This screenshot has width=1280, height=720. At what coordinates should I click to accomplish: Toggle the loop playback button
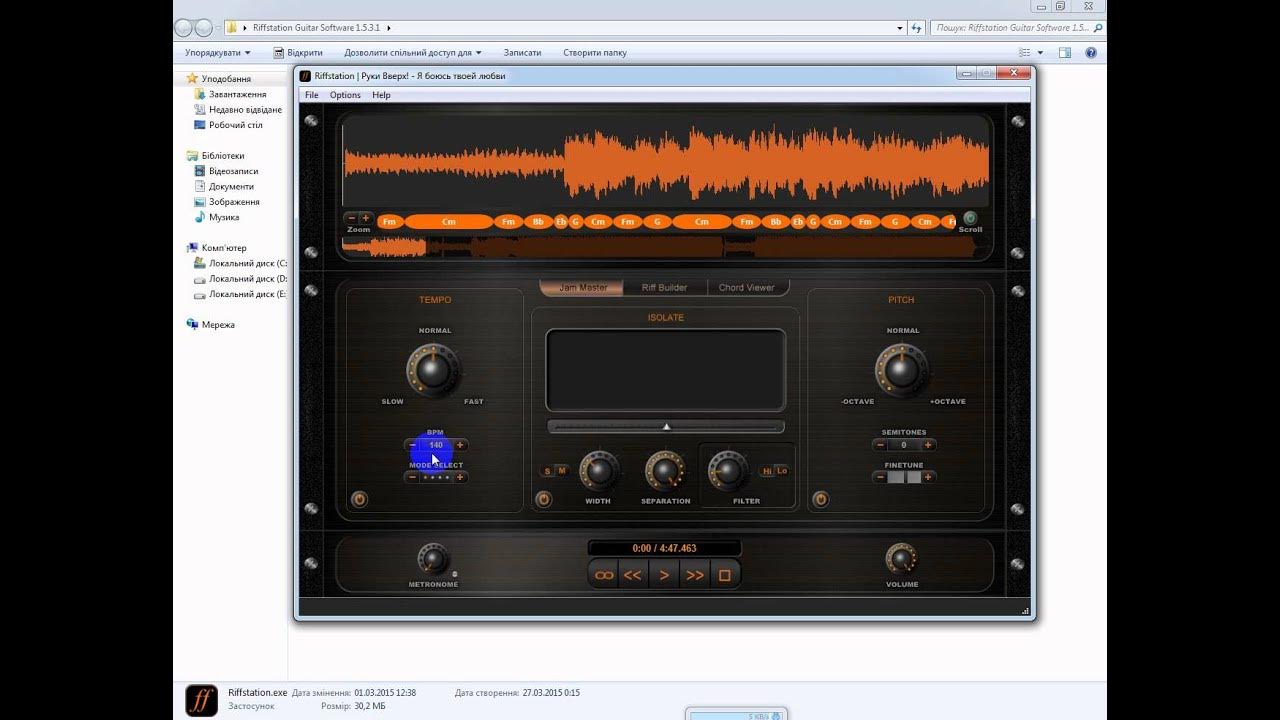(604, 575)
